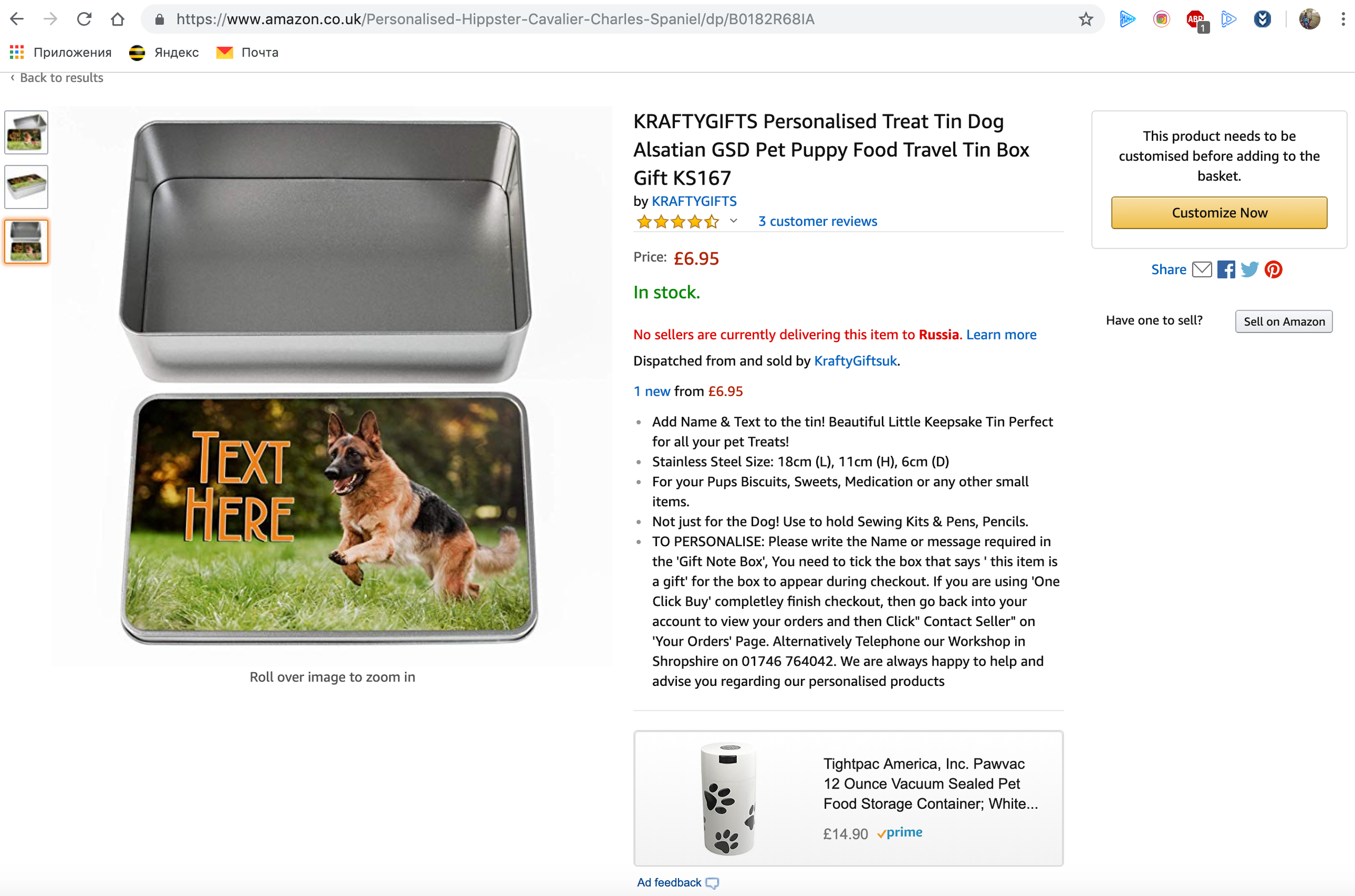Bookmark page with star icon

click(1086, 20)
